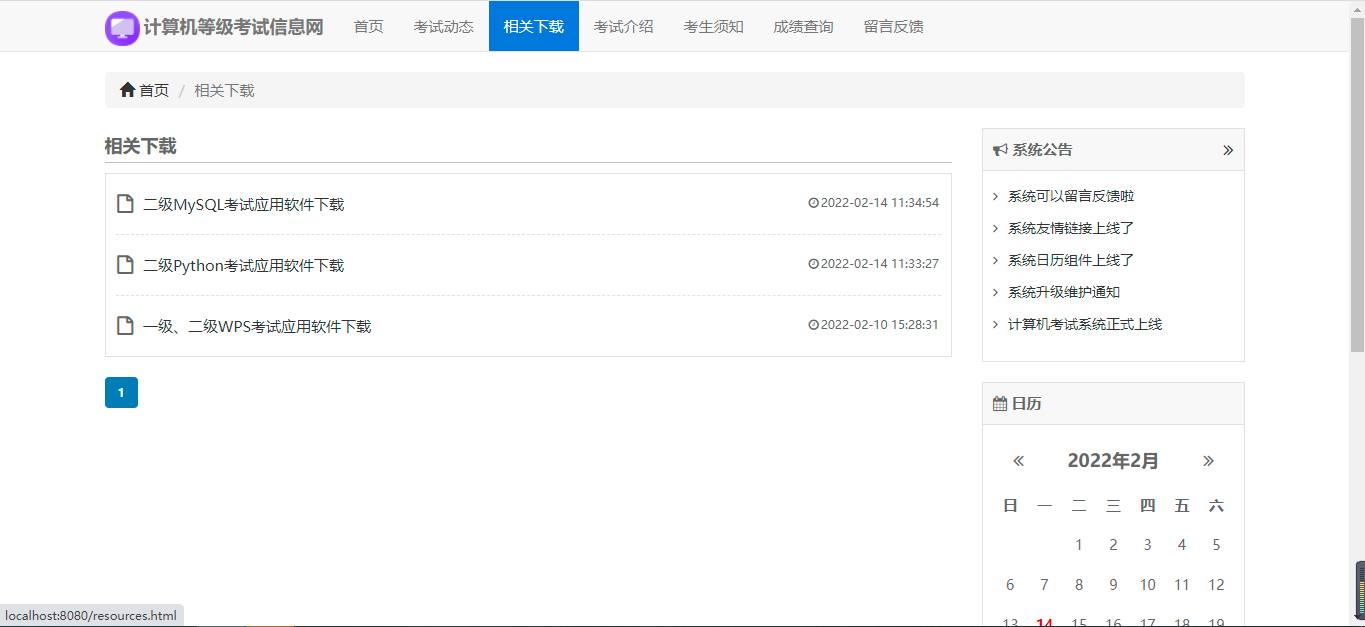The image size is (1365, 627).
Task: Click clock icon next to 15:28:31 timestamp
Action: pyautogui.click(x=813, y=325)
